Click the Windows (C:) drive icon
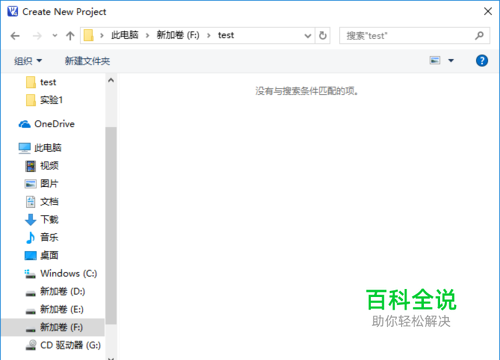 click(x=30, y=274)
